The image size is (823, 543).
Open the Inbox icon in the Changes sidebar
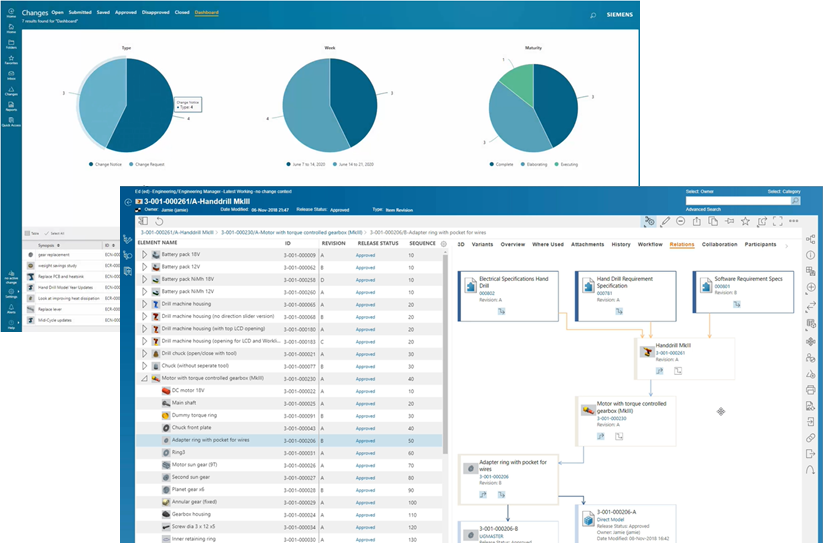(11, 75)
